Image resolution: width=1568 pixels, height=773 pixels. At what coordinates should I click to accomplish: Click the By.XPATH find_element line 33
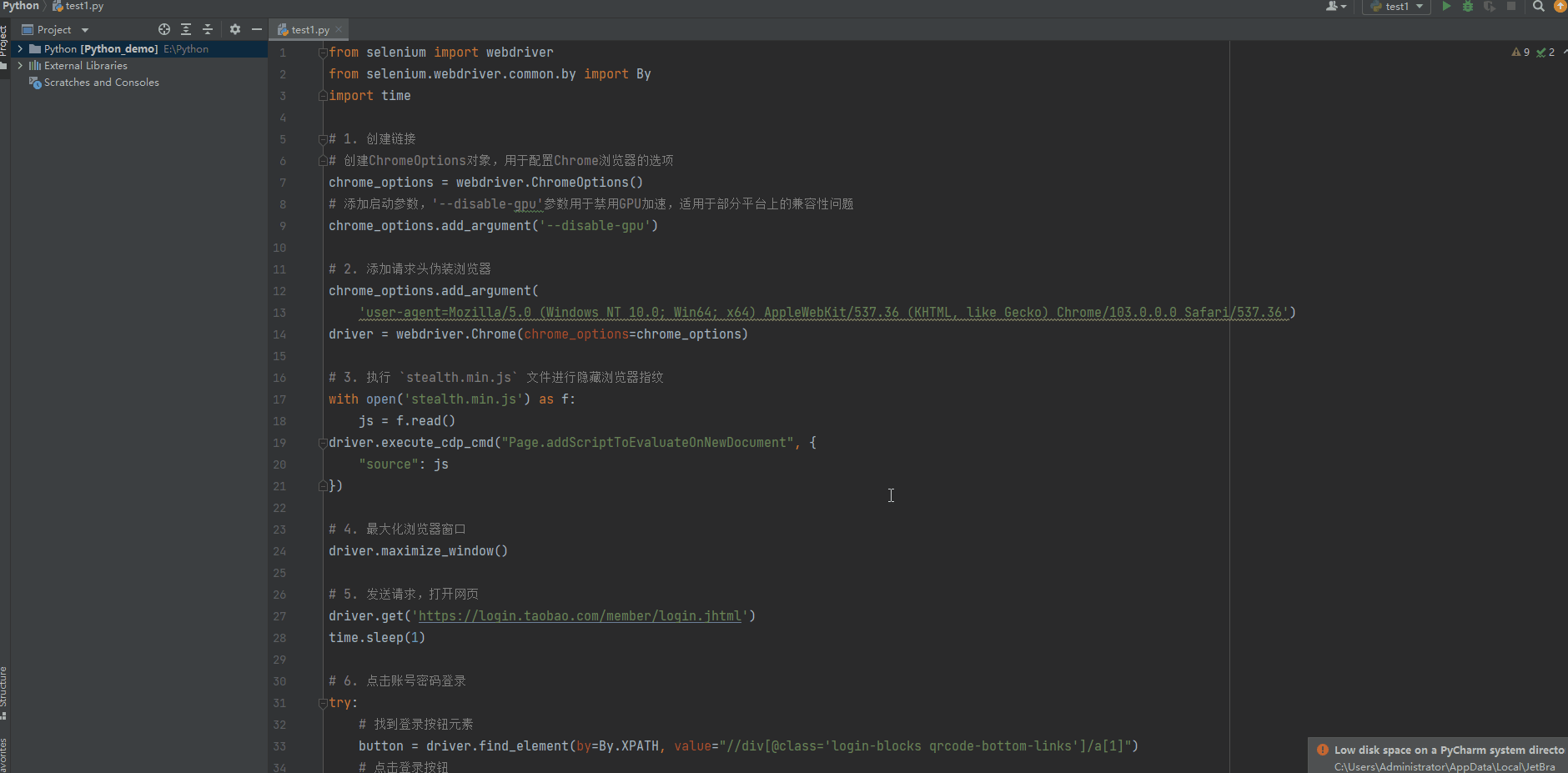748,746
